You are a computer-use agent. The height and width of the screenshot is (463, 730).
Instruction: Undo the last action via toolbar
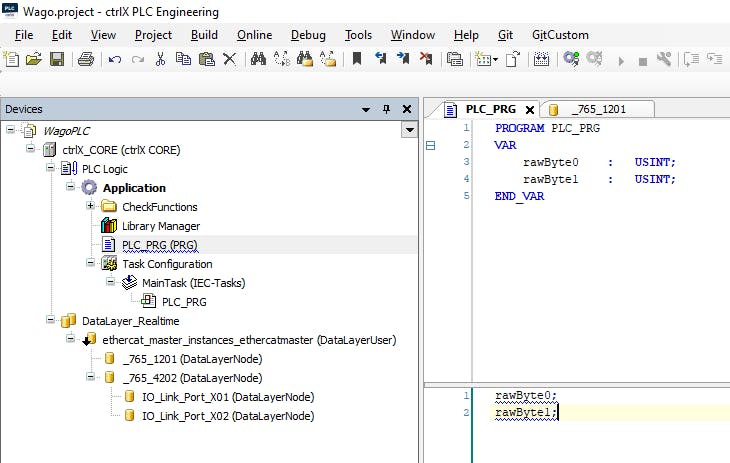[115, 59]
